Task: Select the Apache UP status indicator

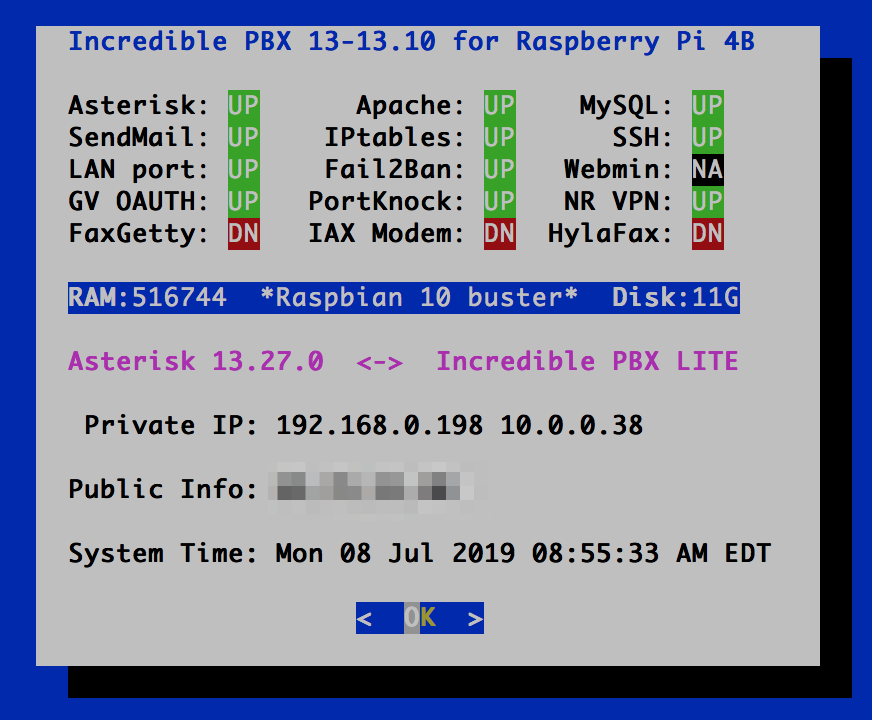Action: tap(499, 106)
